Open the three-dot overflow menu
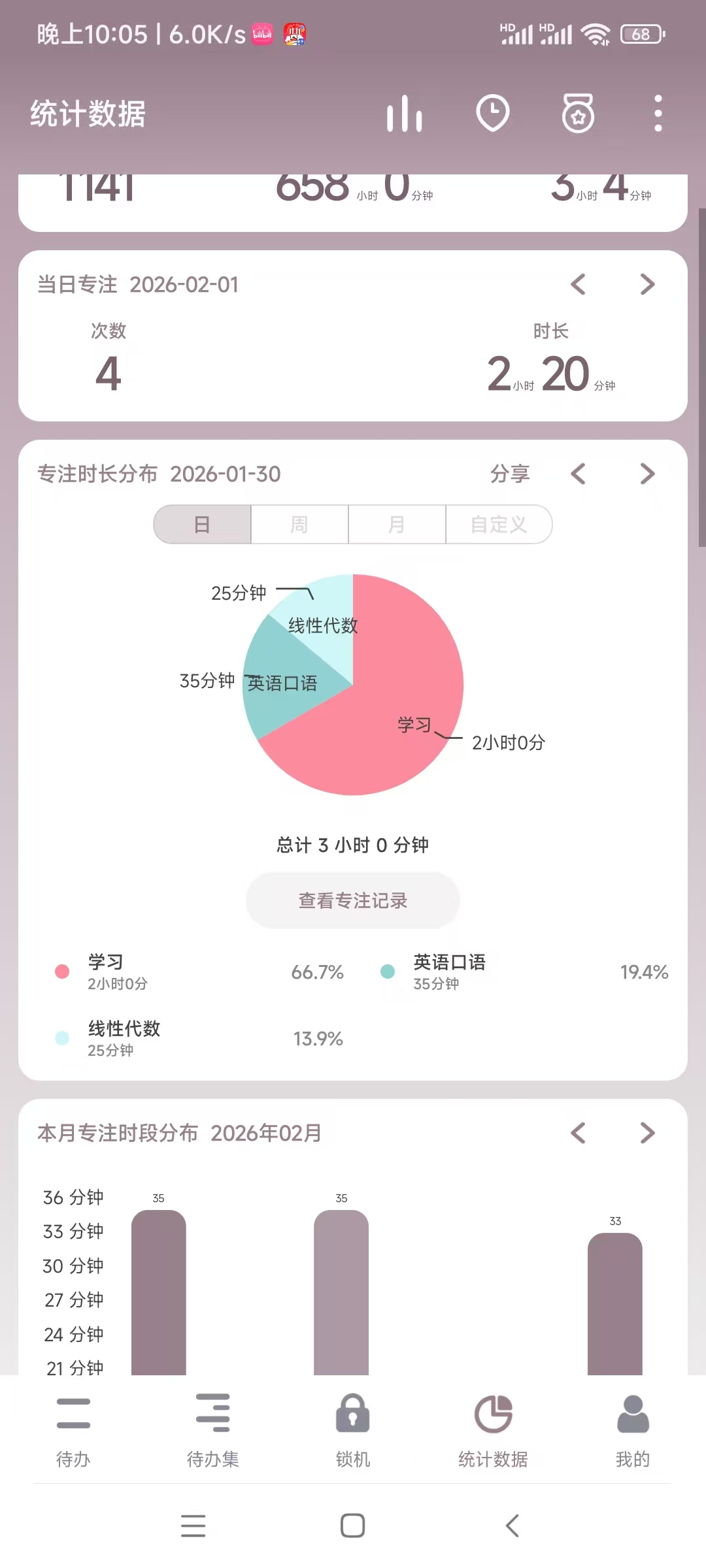The image size is (706, 1568). point(658,114)
